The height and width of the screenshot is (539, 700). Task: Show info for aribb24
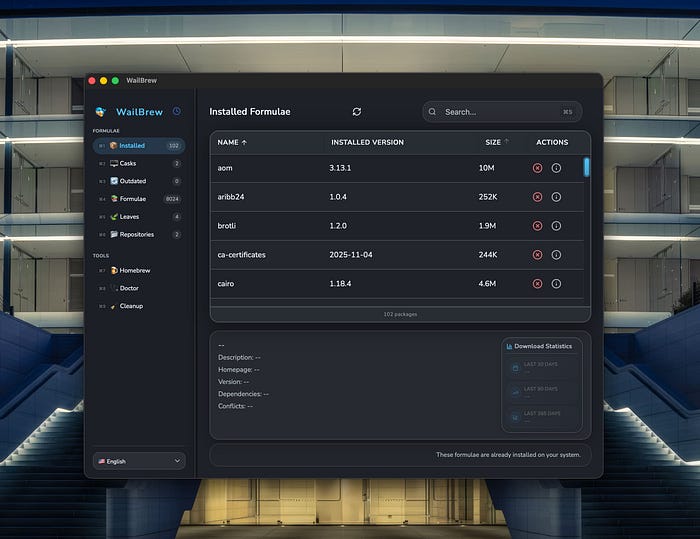click(556, 197)
